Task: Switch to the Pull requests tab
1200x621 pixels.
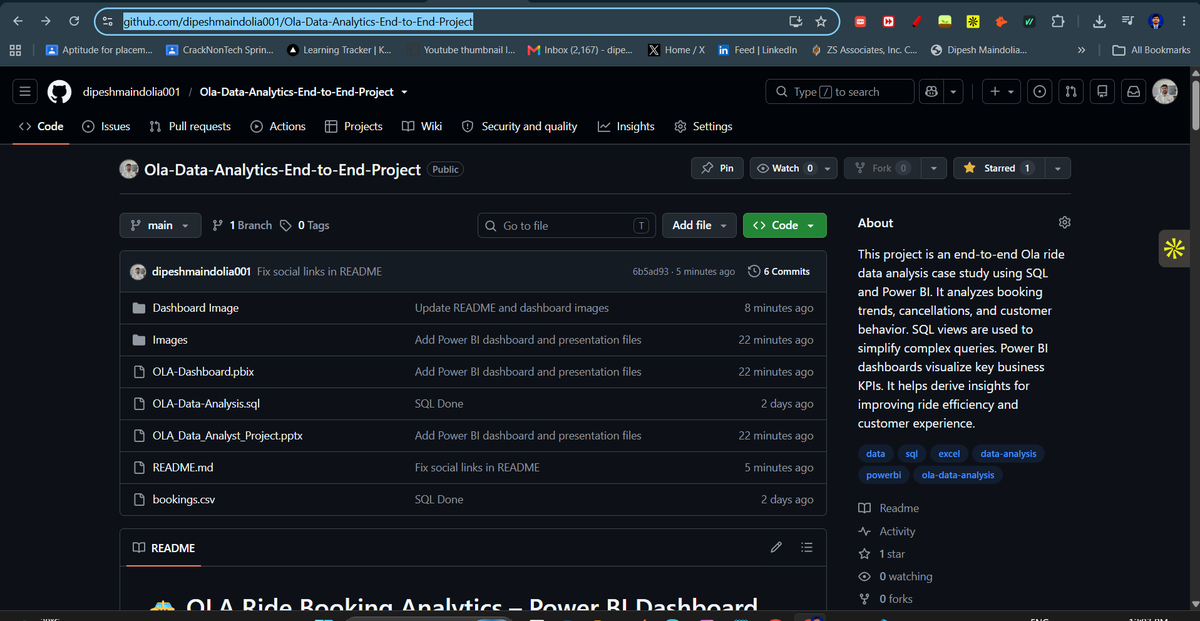Action: 189,126
